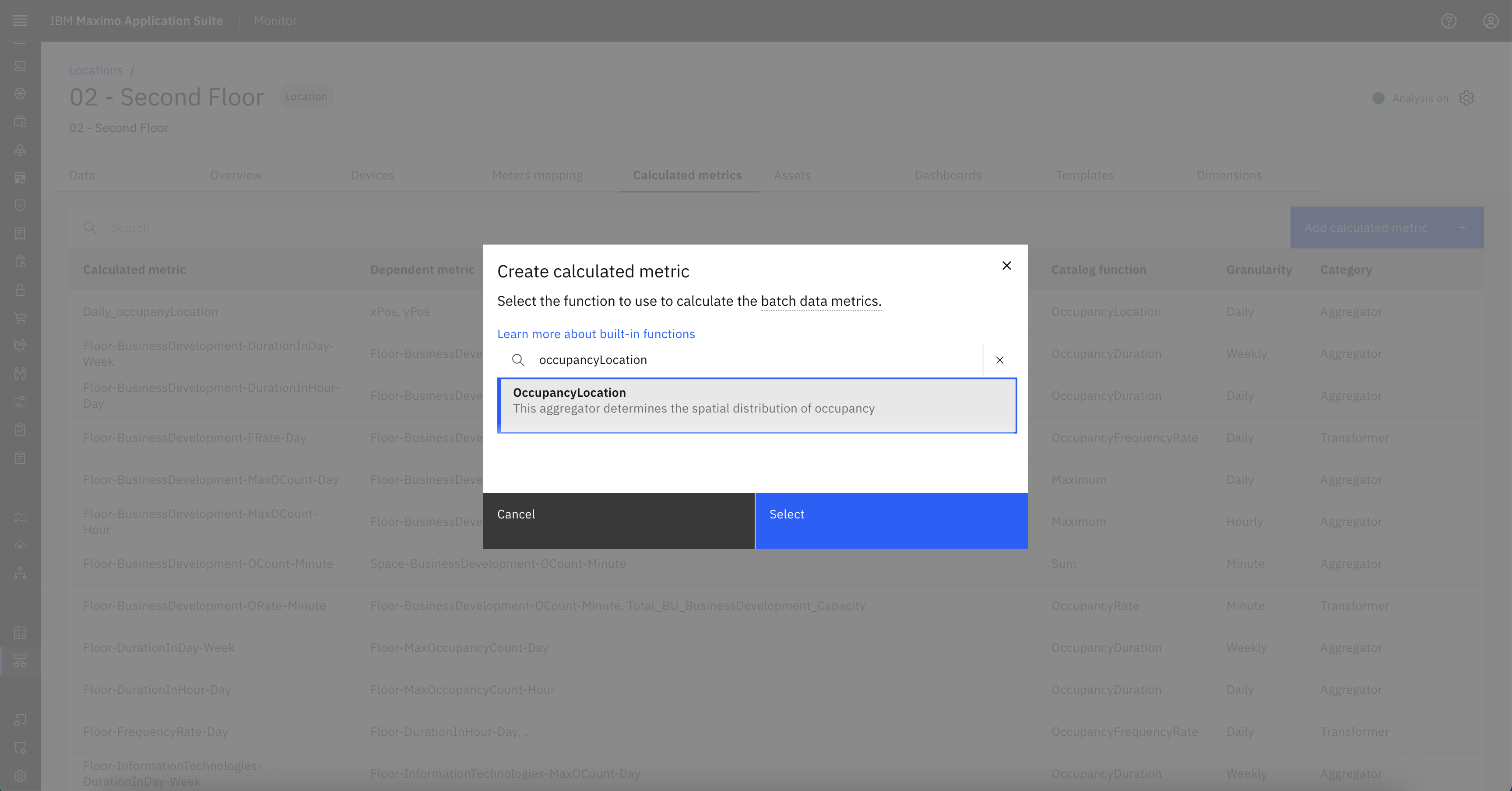Cancel the calculated metric dialog
The width and height of the screenshot is (1512, 791).
click(619, 521)
